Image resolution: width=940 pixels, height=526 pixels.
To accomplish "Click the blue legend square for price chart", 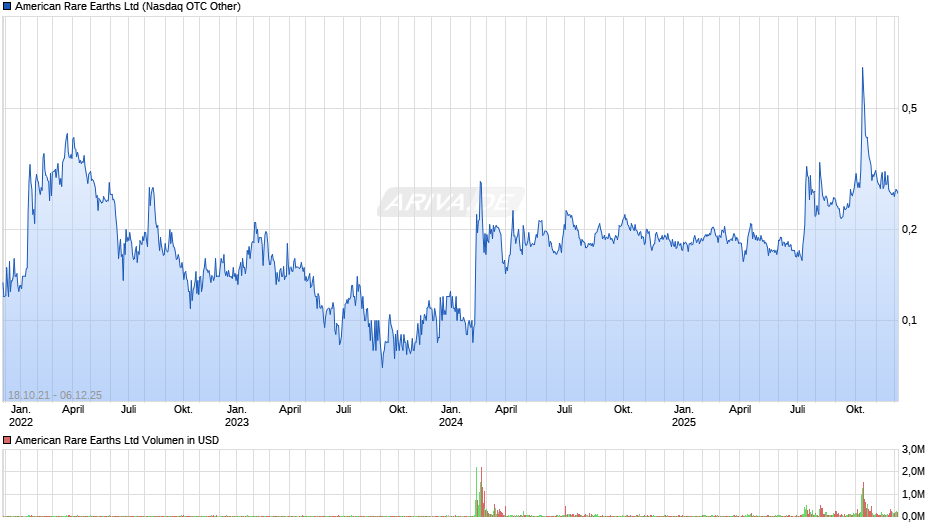I will point(7,7).
